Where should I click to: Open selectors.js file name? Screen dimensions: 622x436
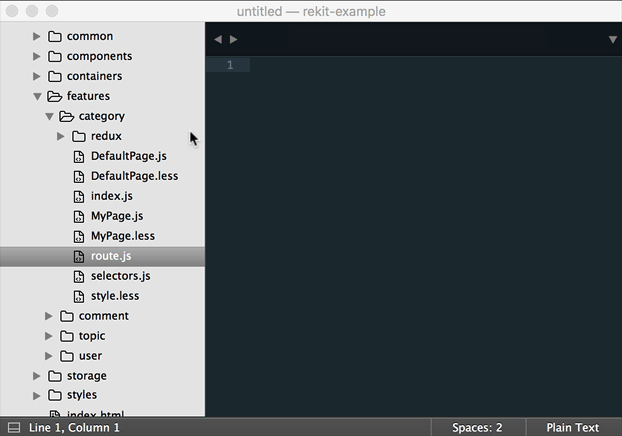point(121,276)
